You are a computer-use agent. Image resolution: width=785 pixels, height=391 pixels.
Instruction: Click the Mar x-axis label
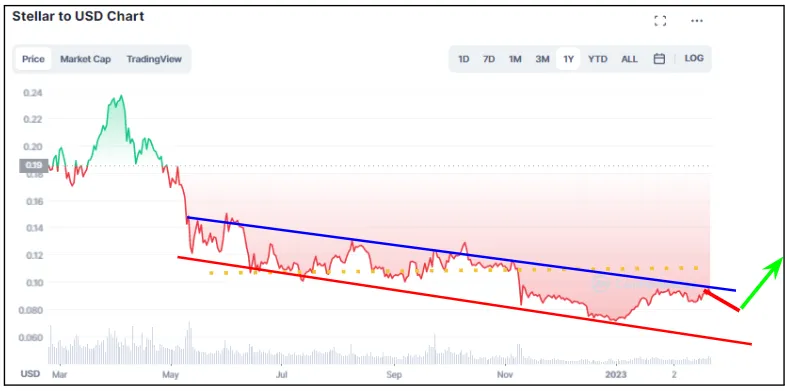60,374
